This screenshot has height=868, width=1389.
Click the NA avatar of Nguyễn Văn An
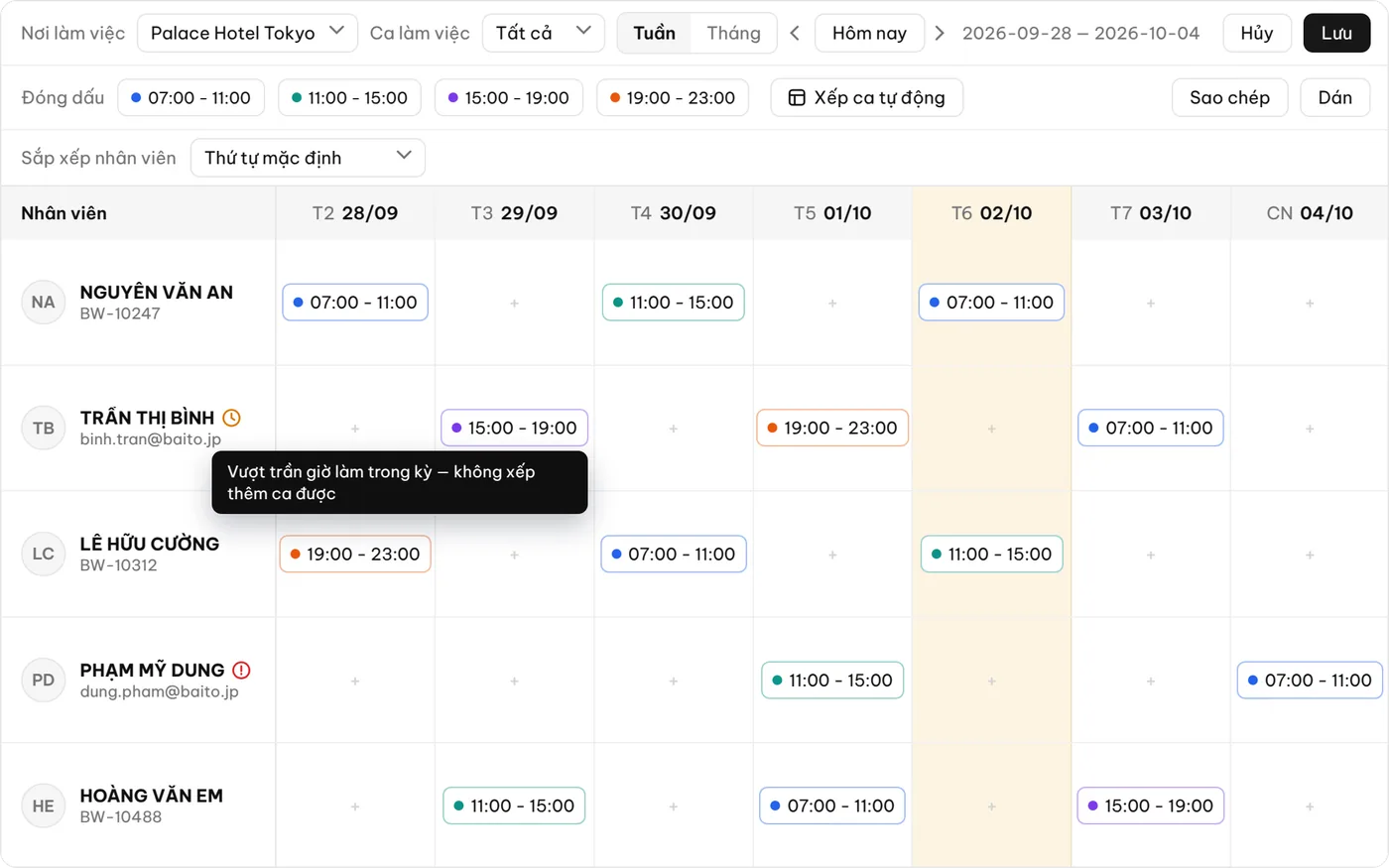tap(43, 303)
